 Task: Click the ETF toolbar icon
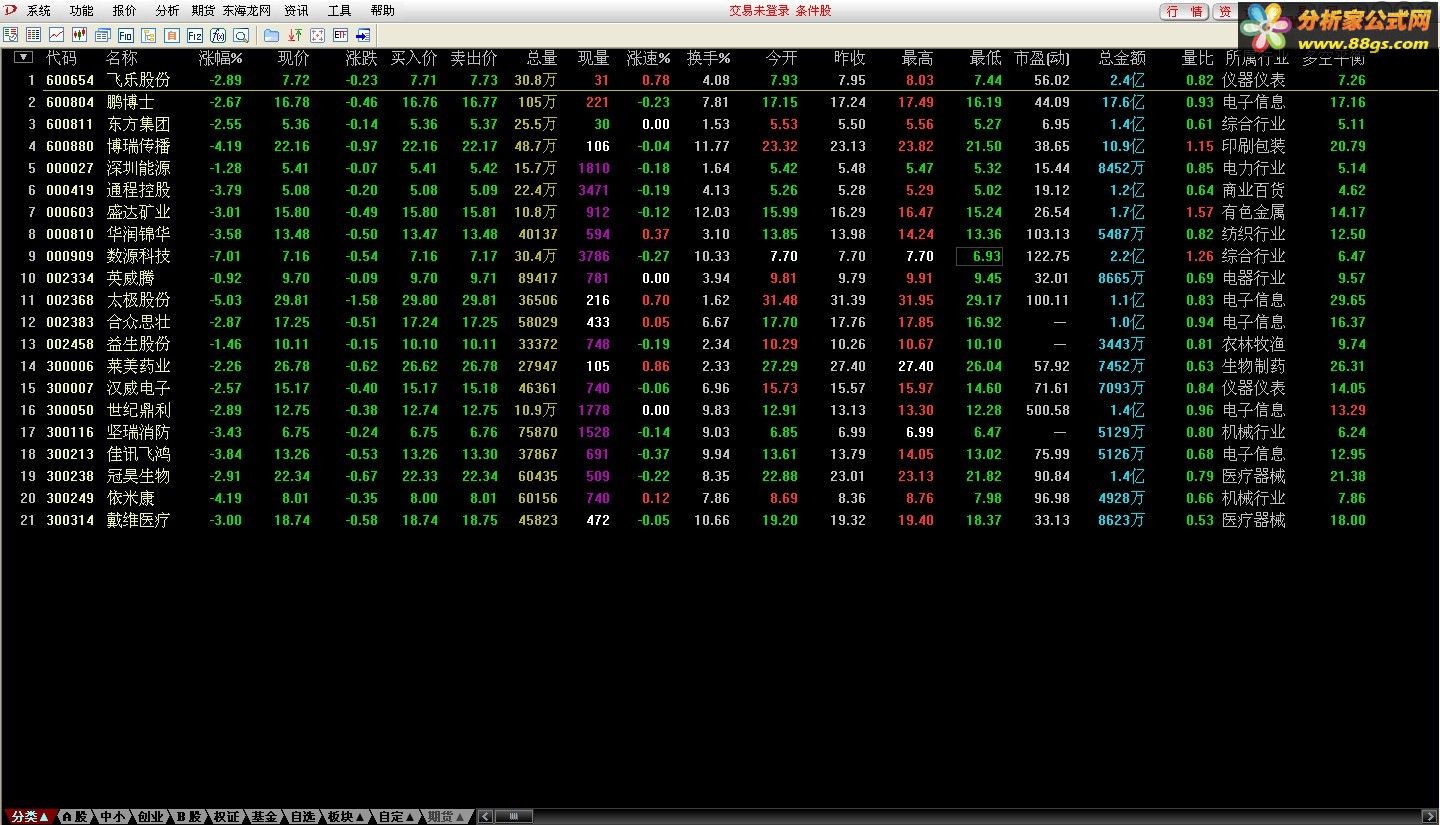pyautogui.click(x=341, y=35)
